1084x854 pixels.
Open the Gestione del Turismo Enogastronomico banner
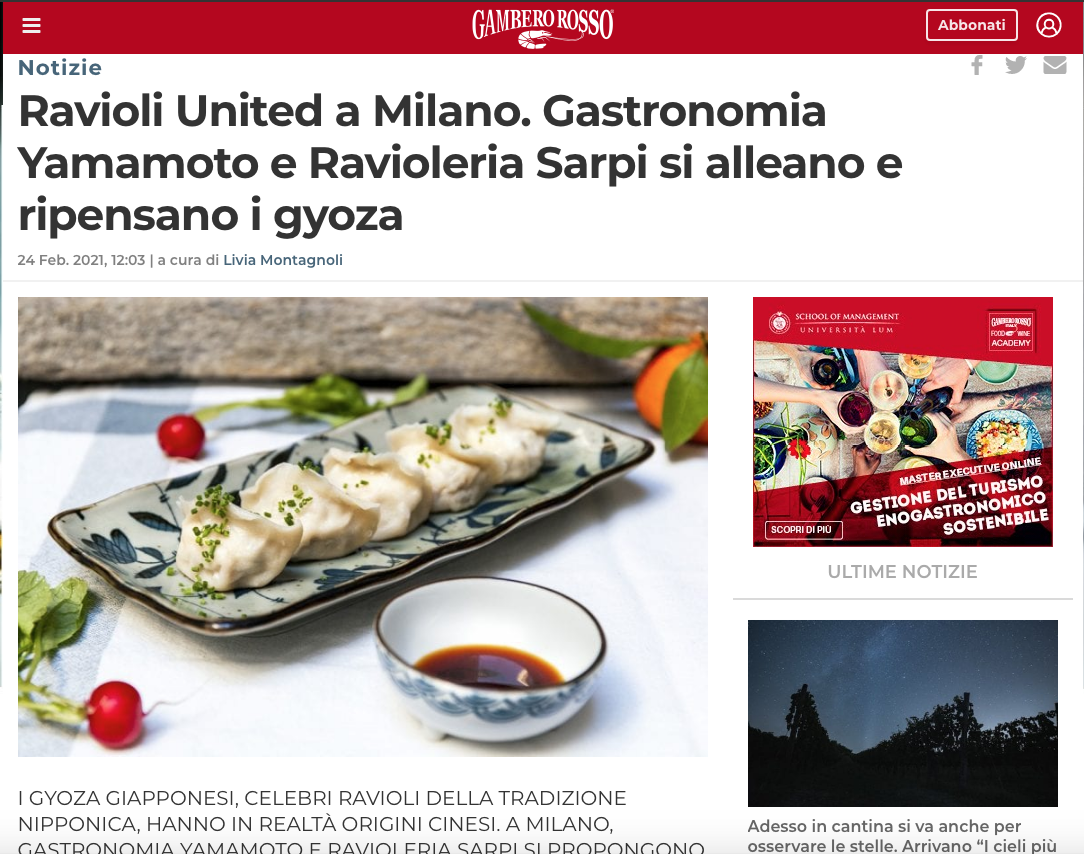click(902, 422)
